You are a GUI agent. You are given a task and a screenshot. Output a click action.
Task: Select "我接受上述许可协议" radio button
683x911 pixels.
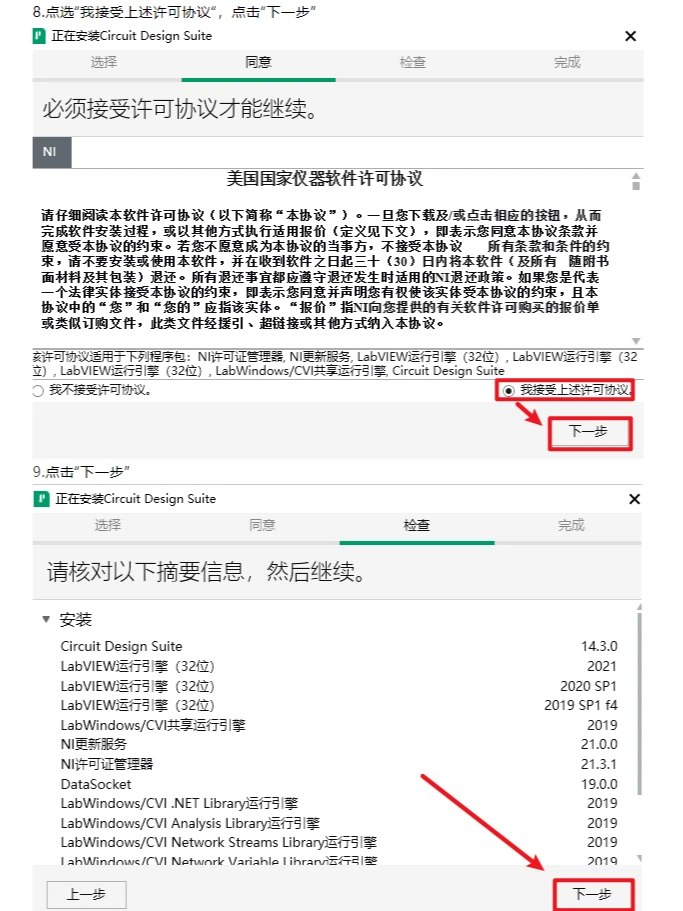pos(508,390)
